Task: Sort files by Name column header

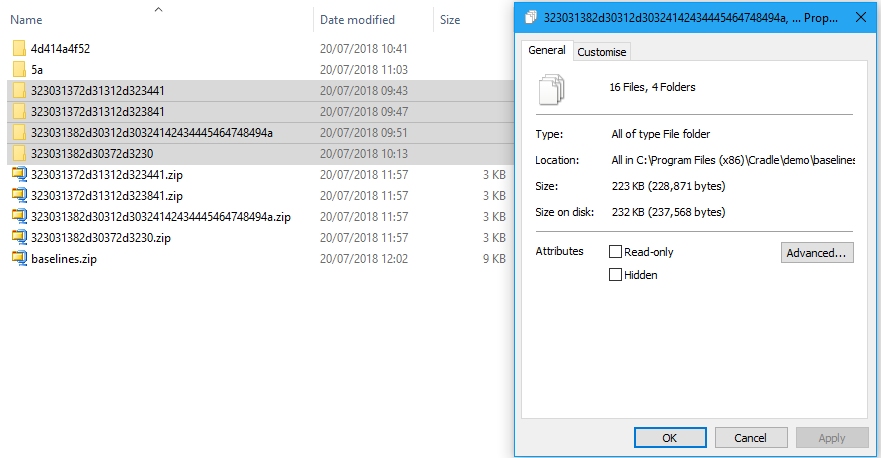Action: click(x=26, y=20)
